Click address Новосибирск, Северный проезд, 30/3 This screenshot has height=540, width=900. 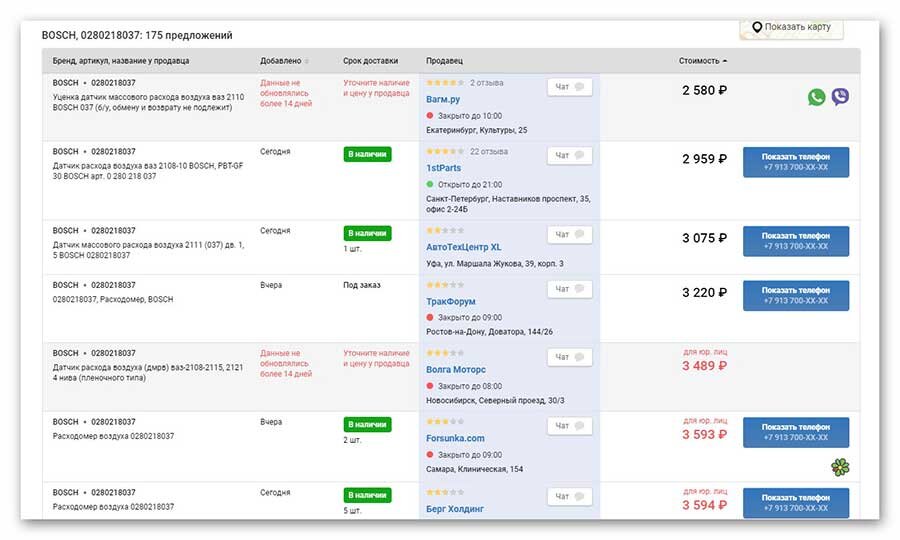(495, 401)
